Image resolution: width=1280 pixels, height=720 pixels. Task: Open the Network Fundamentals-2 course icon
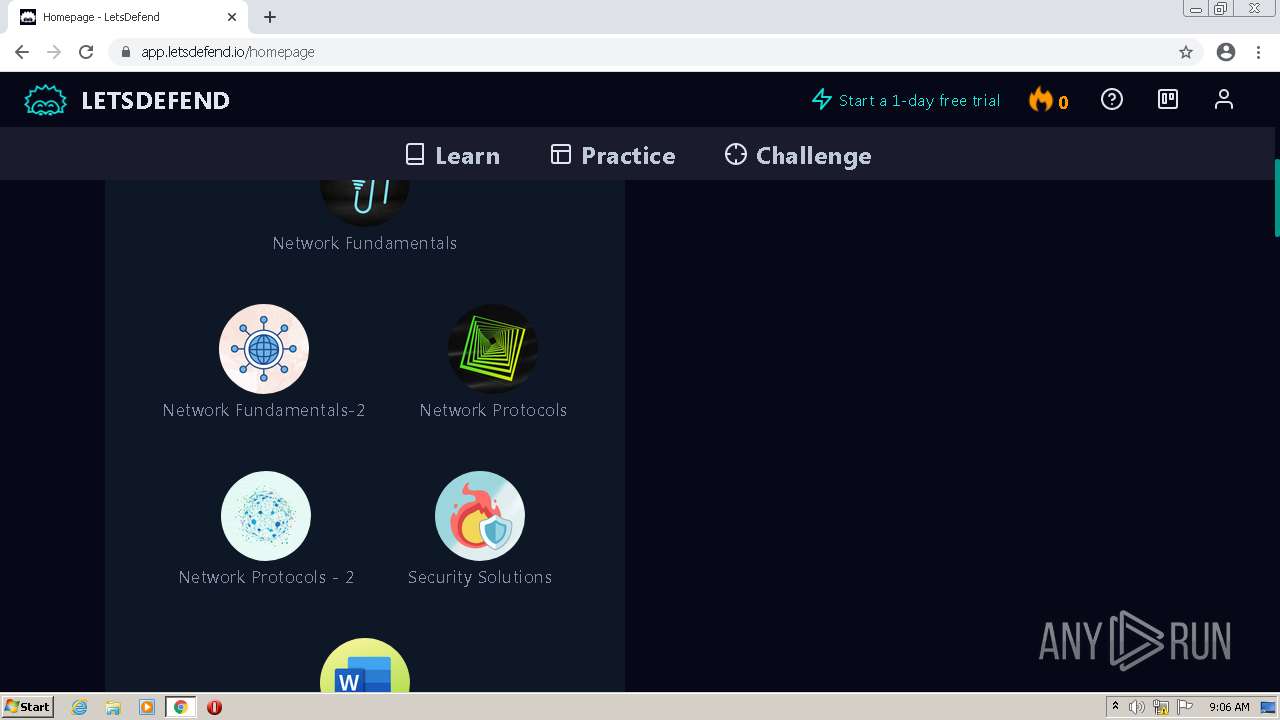coord(264,349)
